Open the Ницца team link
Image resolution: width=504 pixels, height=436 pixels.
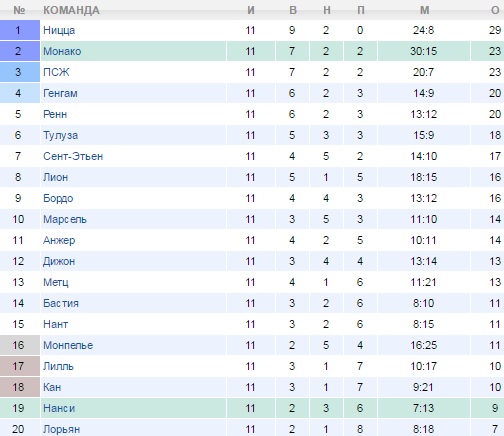pos(59,31)
